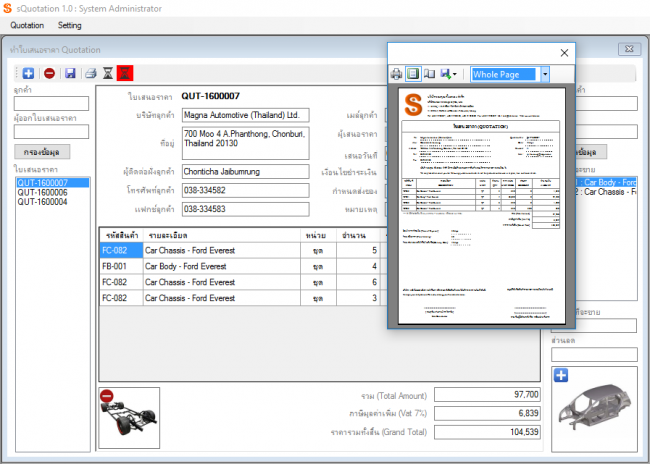Click the sQuotation orange S app icon
Screen dimensions: 650x464
(x=7, y=8)
